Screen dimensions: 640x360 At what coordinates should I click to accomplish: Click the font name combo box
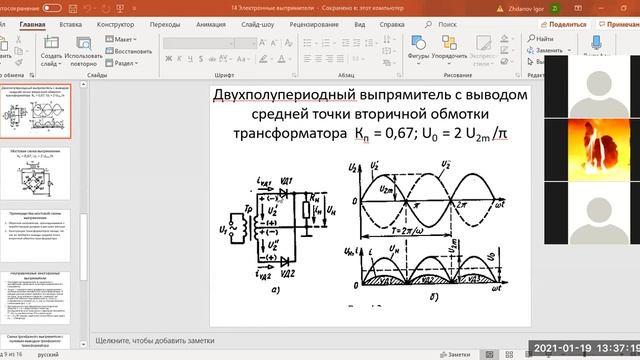tap(198, 43)
